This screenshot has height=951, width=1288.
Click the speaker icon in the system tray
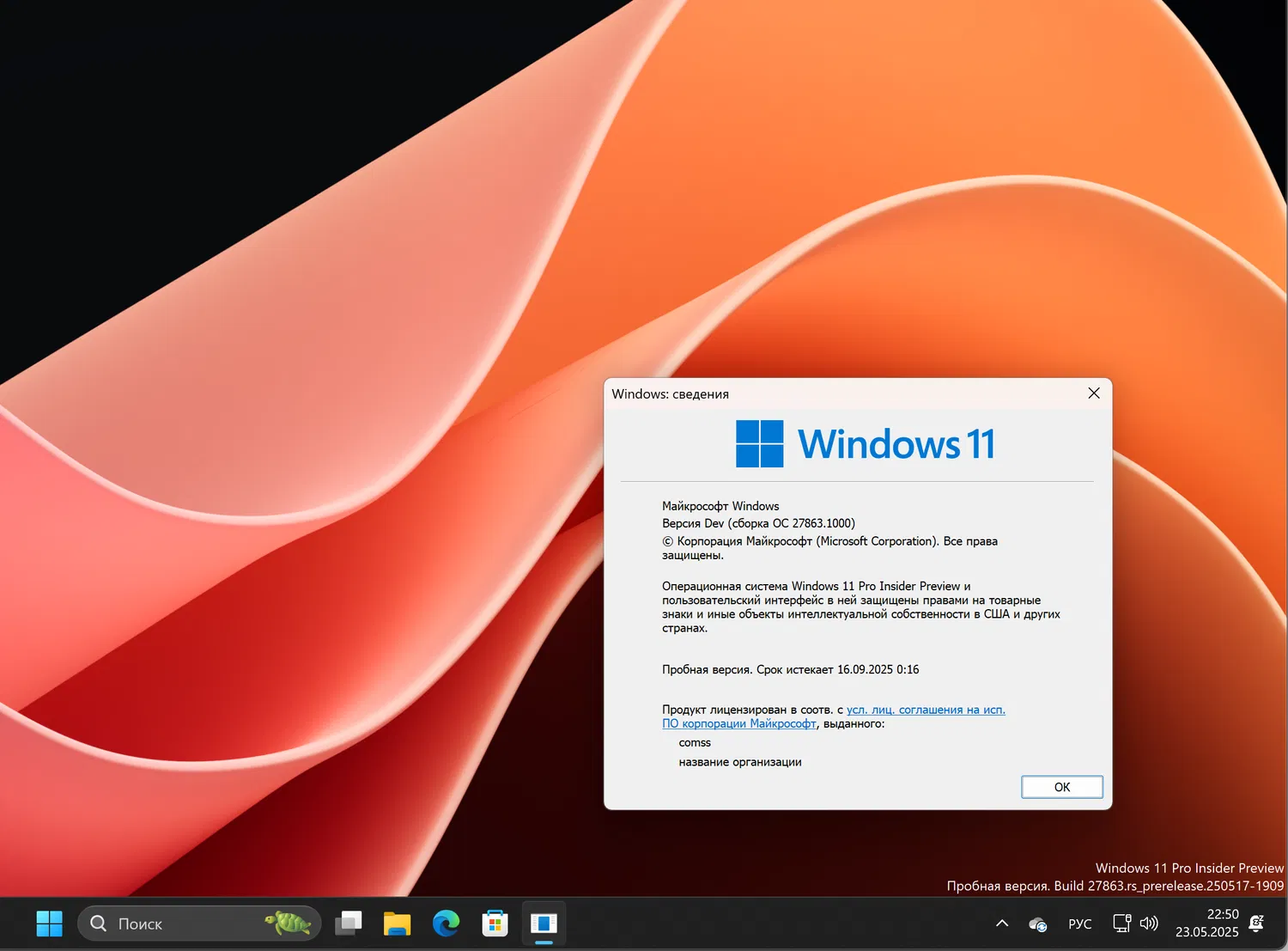coord(1150,924)
